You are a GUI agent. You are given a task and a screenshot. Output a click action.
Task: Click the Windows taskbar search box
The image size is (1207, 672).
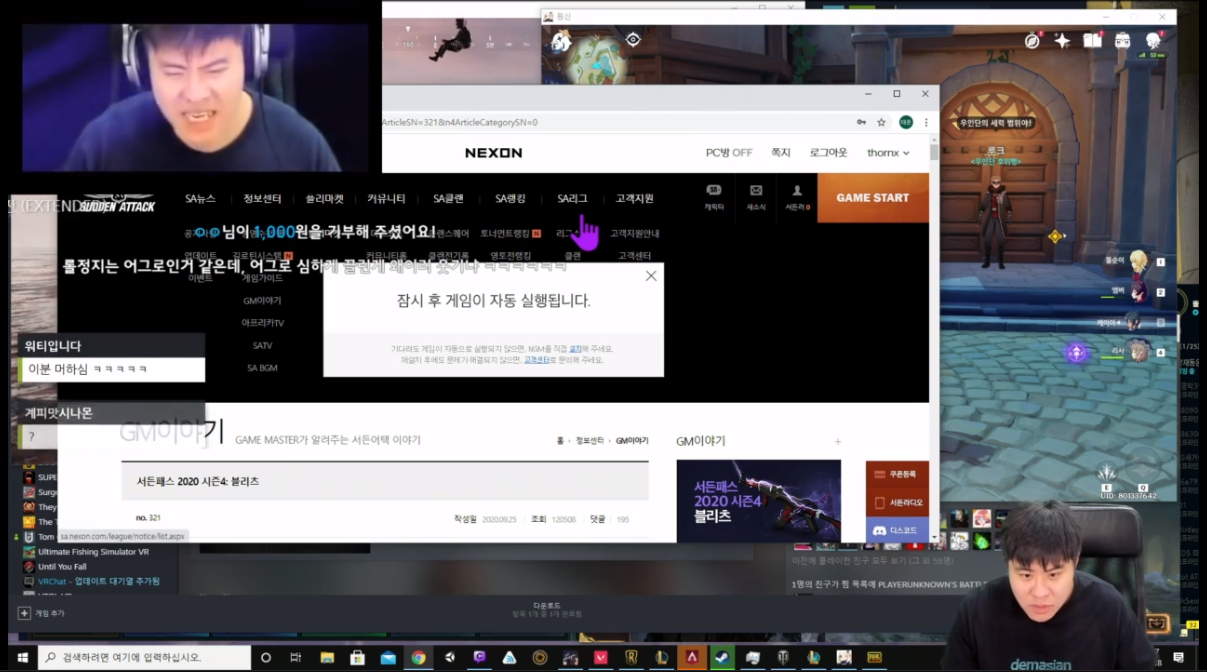143,657
